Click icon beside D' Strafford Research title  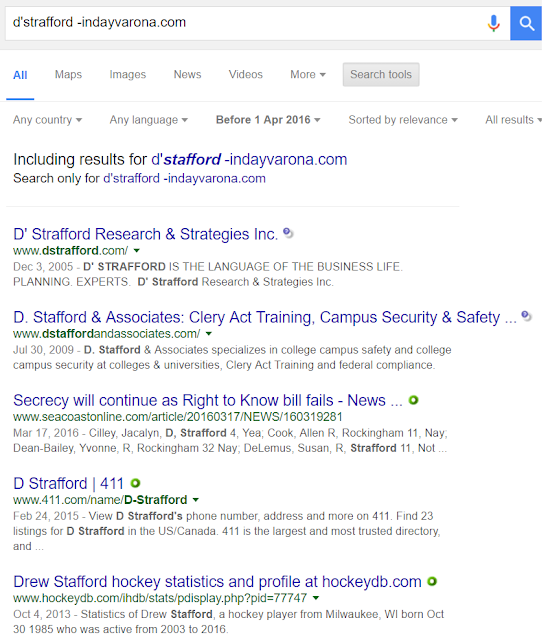[x=288, y=233]
